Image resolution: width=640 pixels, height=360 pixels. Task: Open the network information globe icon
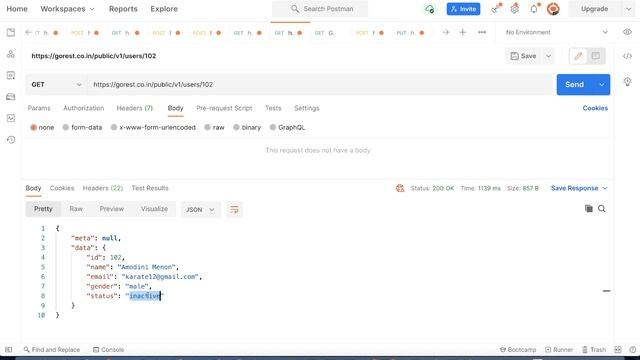pyautogui.click(x=400, y=188)
